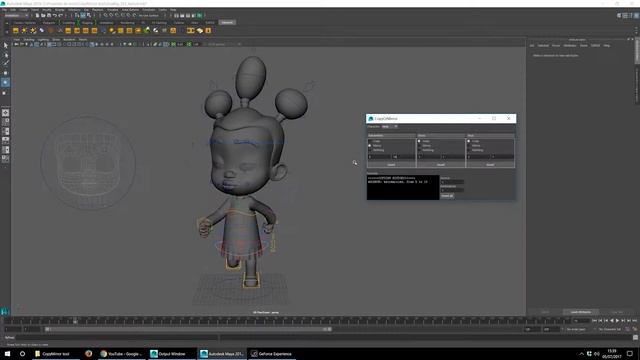The height and width of the screenshot is (360, 640).
Task: Play the animation backwards
Action: pos(611,321)
